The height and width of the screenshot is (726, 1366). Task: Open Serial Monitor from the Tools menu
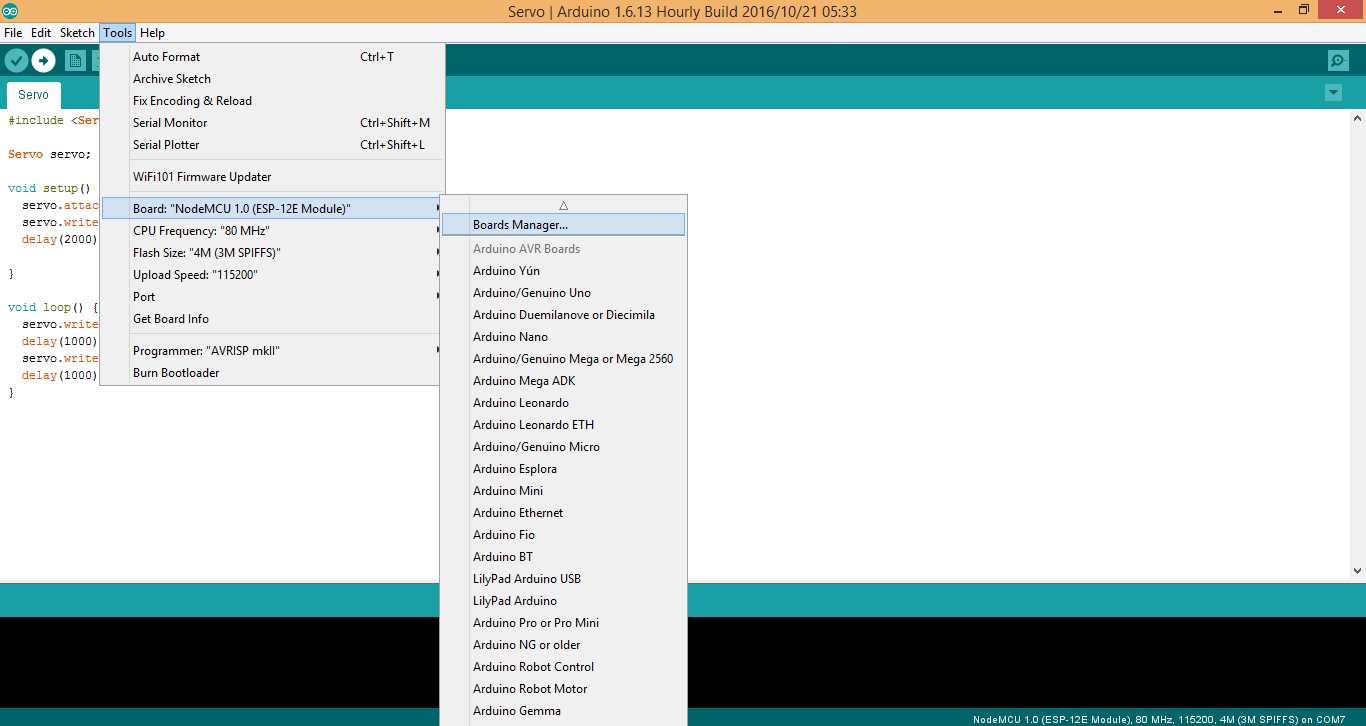point(272,123)
